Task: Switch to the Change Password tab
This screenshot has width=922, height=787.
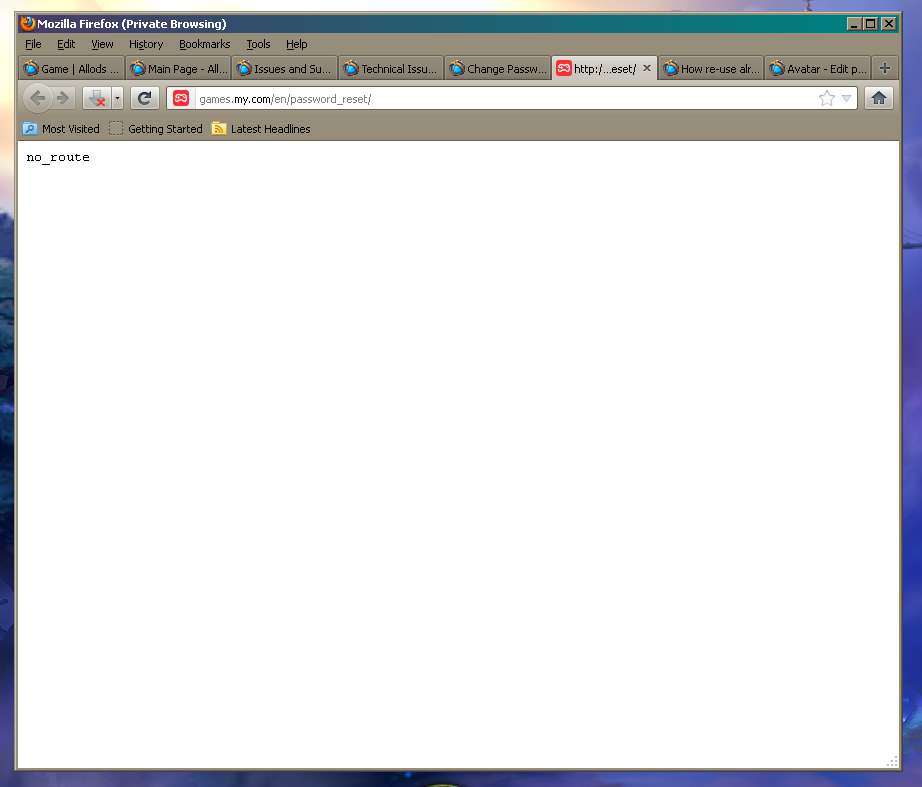Action: 498,69
